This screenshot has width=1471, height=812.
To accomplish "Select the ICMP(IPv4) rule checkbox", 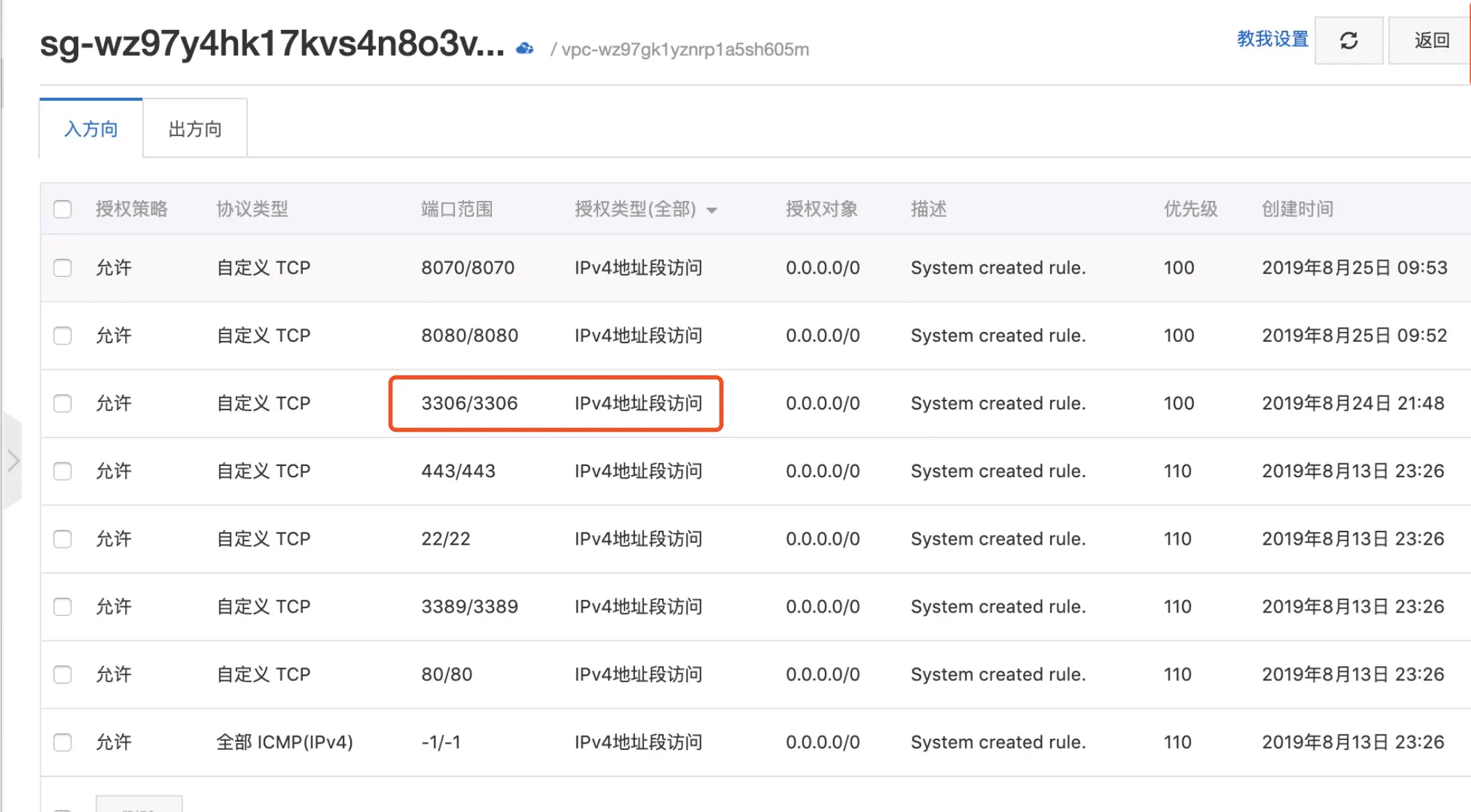I will click(63, 742).
